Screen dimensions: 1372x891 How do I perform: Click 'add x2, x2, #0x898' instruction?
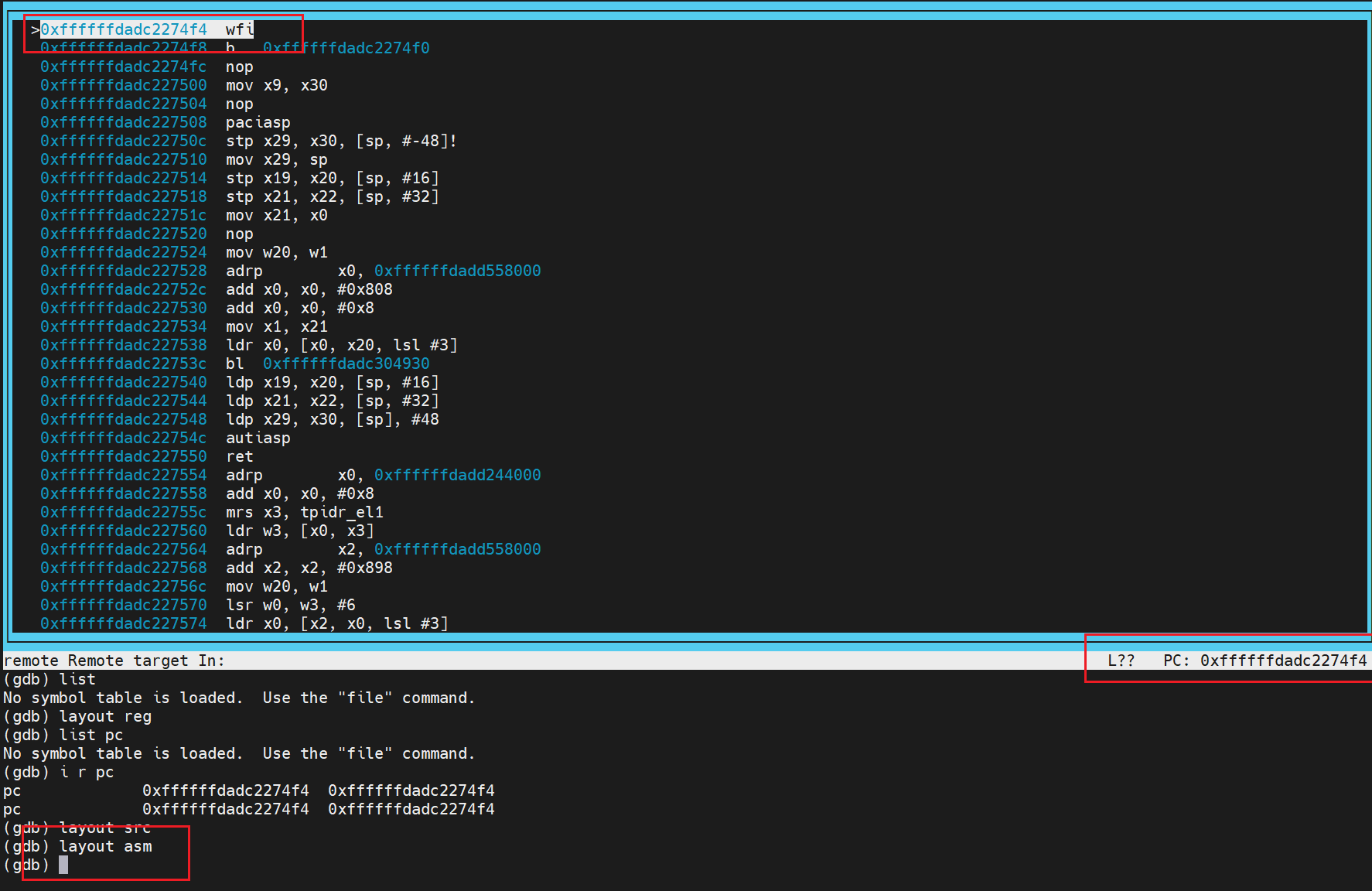[309, 568]
